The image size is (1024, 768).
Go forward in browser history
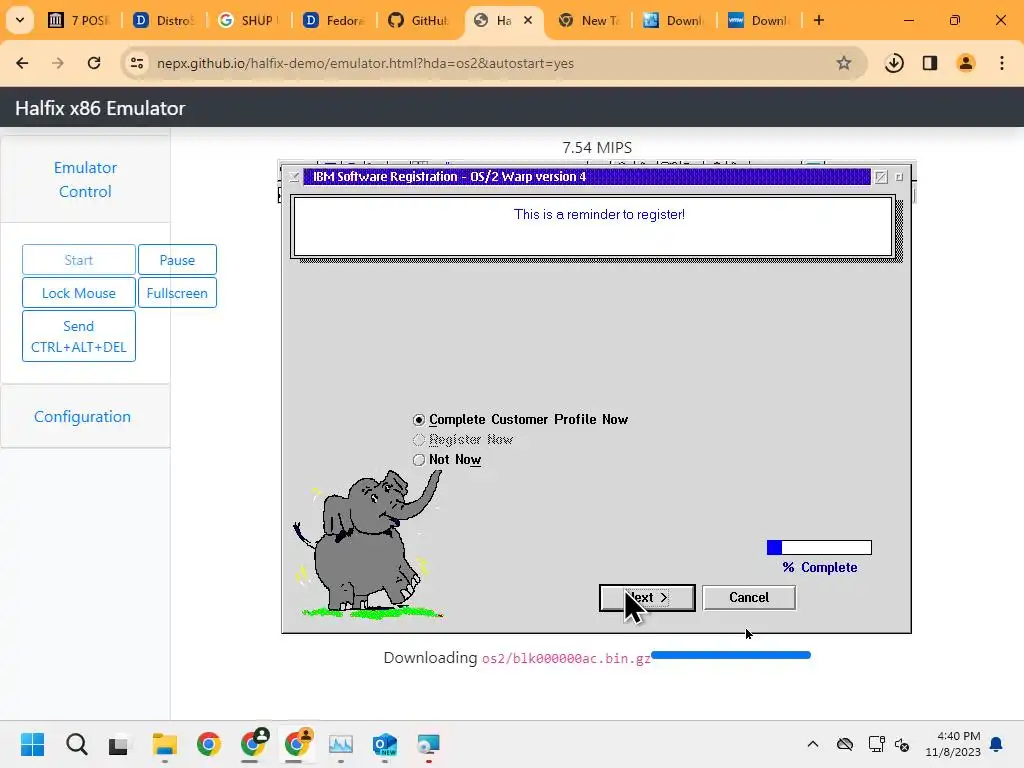(58, 63)
